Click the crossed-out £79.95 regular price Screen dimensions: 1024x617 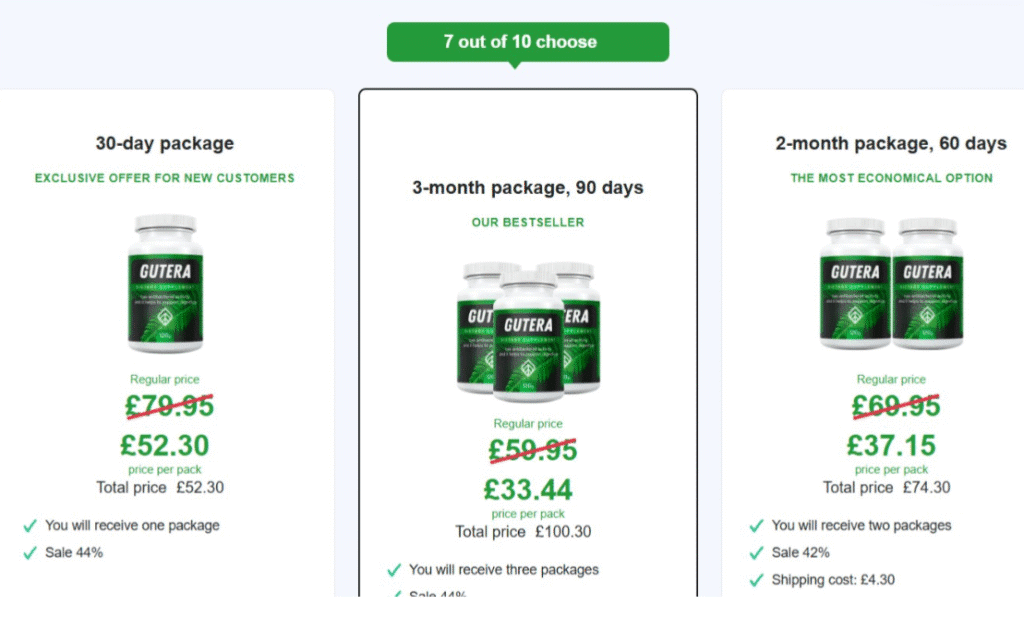166,406
